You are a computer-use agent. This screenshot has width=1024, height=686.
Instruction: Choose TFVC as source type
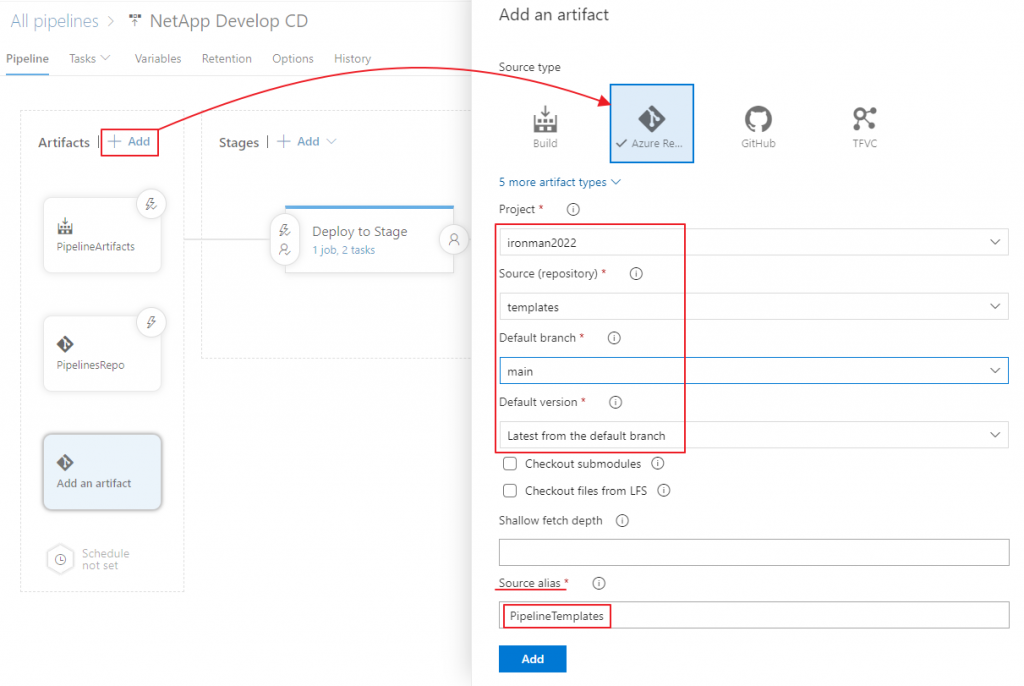[864, 126]
